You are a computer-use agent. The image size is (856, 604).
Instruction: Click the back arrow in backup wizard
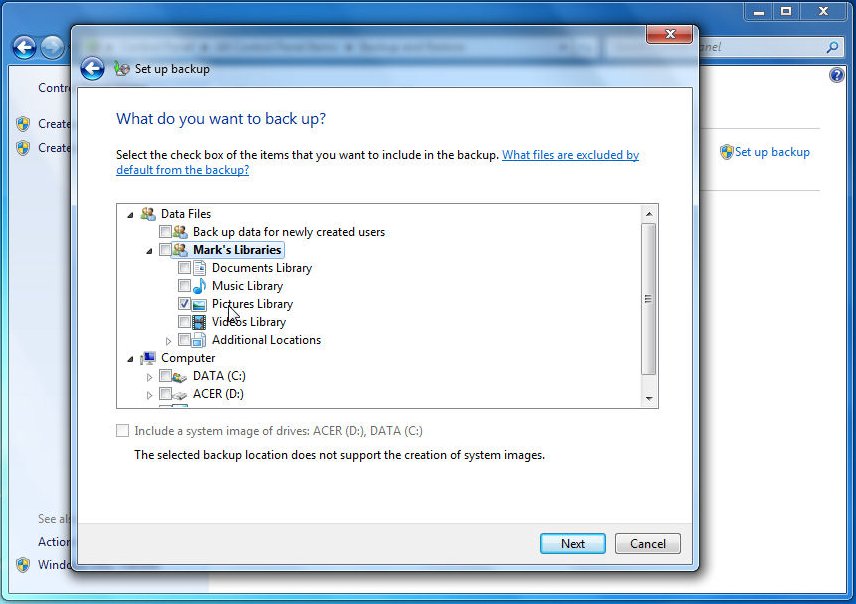(92, 68)
